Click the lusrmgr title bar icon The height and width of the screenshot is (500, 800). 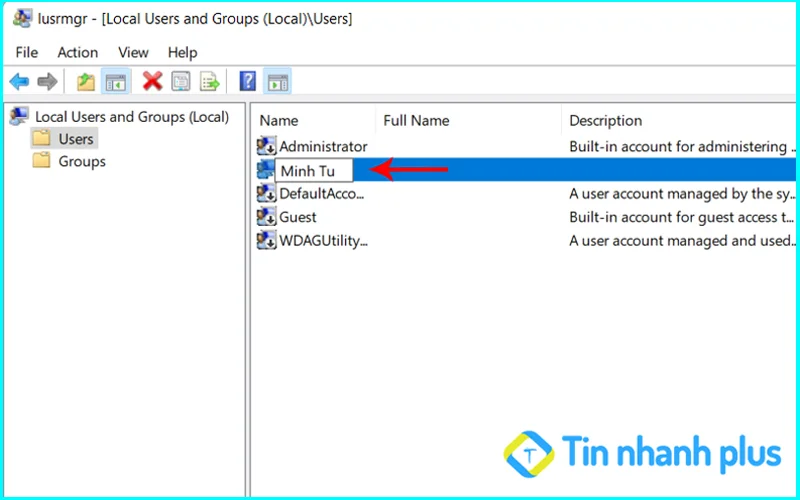[22, 19]
